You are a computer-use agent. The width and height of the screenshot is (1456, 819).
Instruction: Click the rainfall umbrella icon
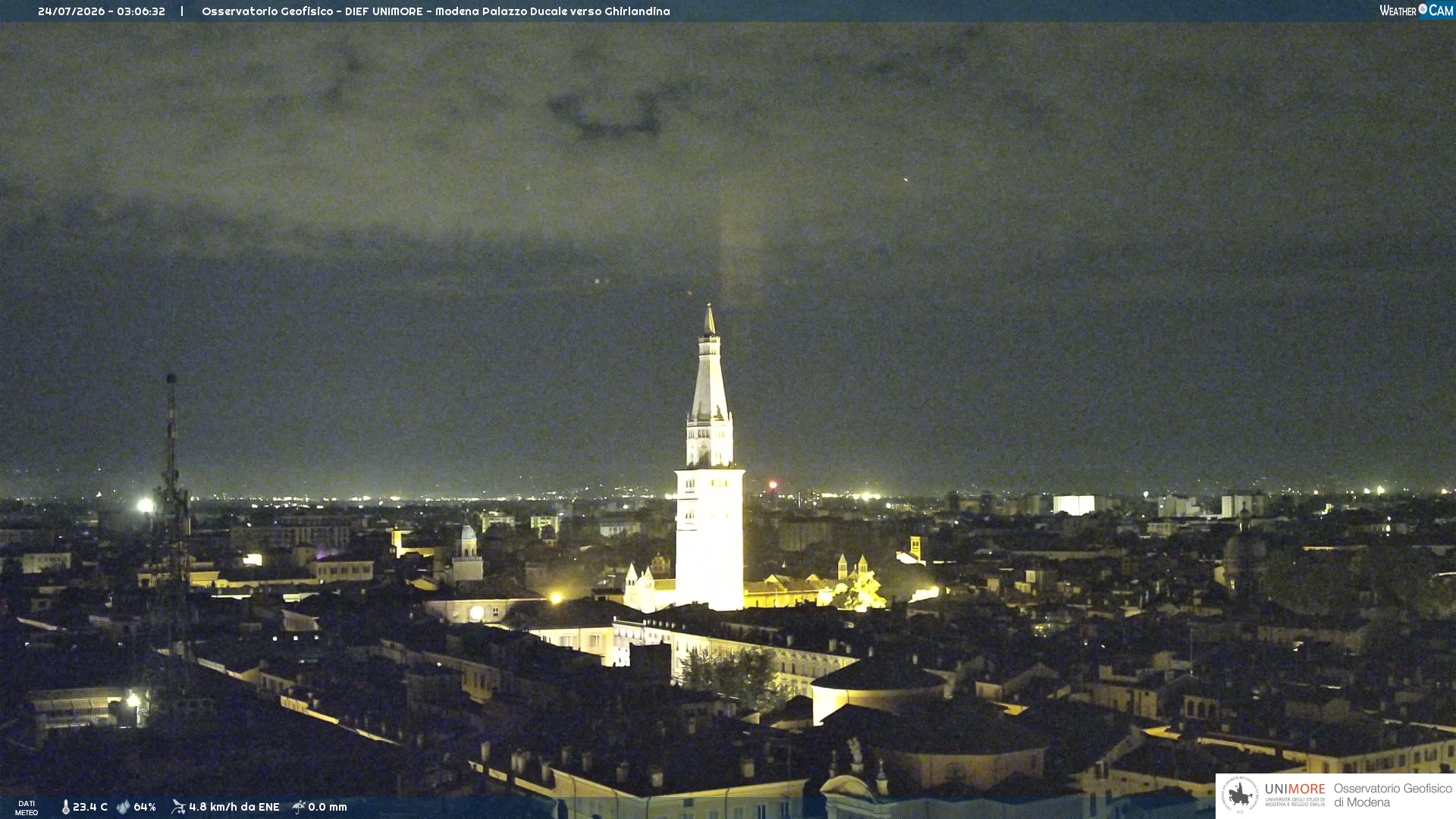click(x=299, y=807)
